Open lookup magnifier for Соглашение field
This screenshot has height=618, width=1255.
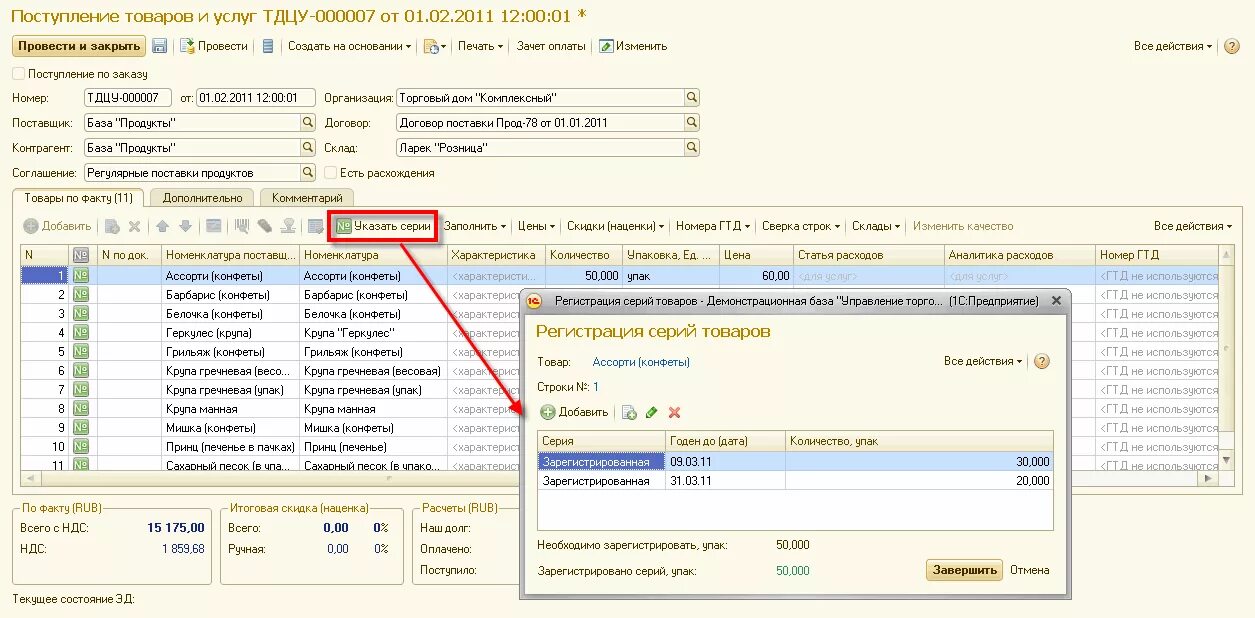click(x=308, y=173)
